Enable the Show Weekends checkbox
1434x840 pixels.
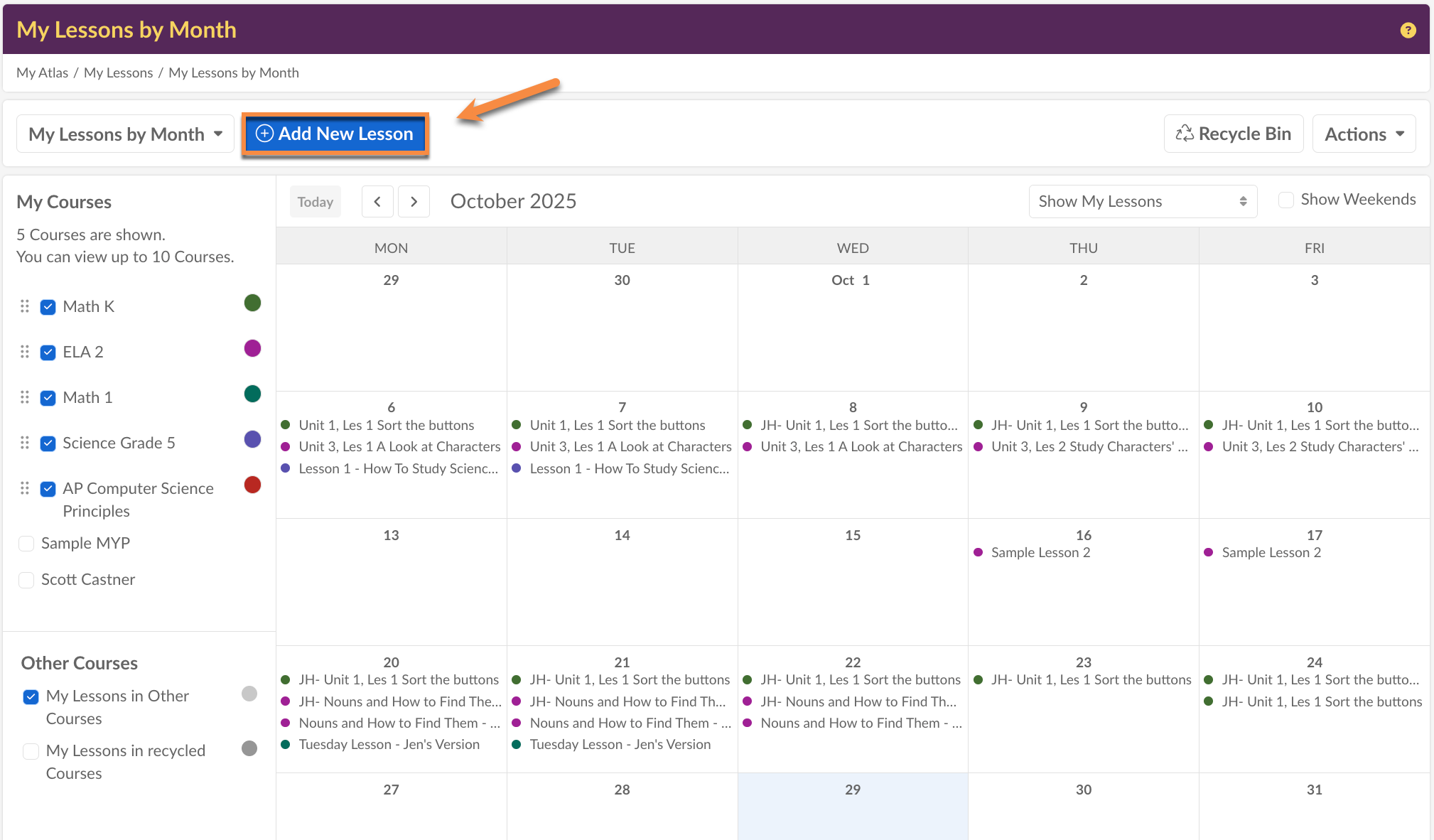coord(1285,200)
